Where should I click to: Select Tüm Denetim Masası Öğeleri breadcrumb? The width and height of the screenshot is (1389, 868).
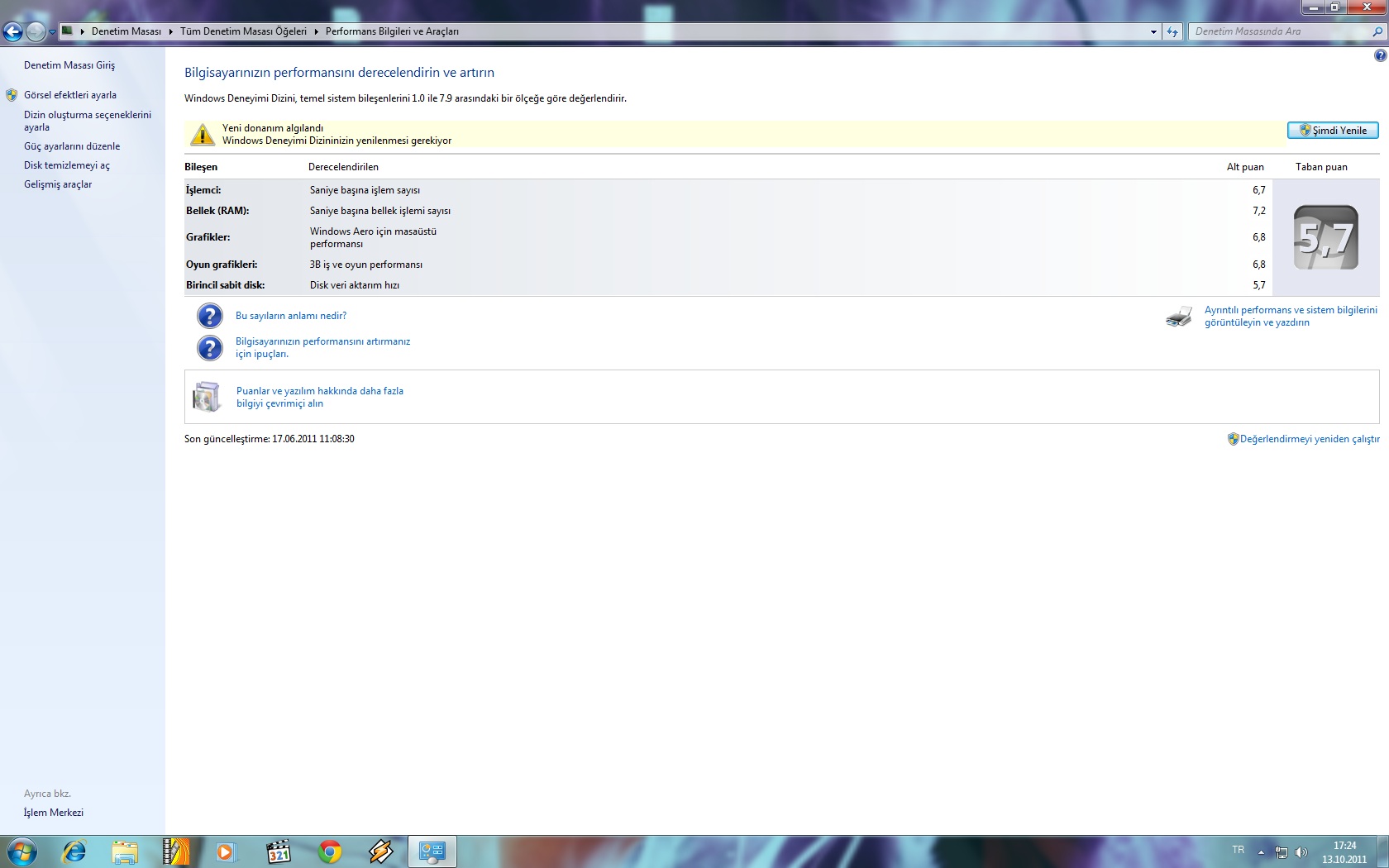coord(243,31)
